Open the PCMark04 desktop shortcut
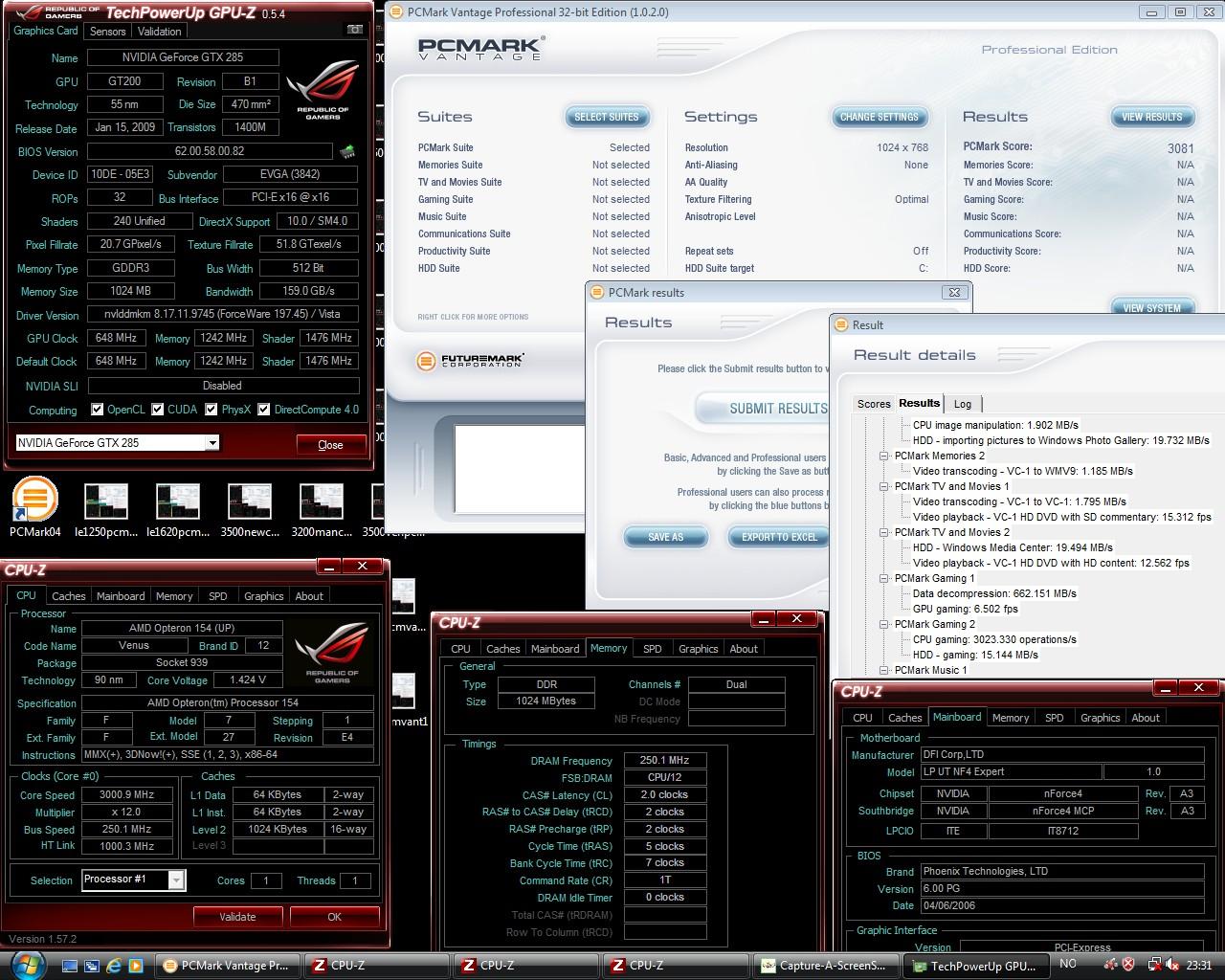 tap(35, 509)
